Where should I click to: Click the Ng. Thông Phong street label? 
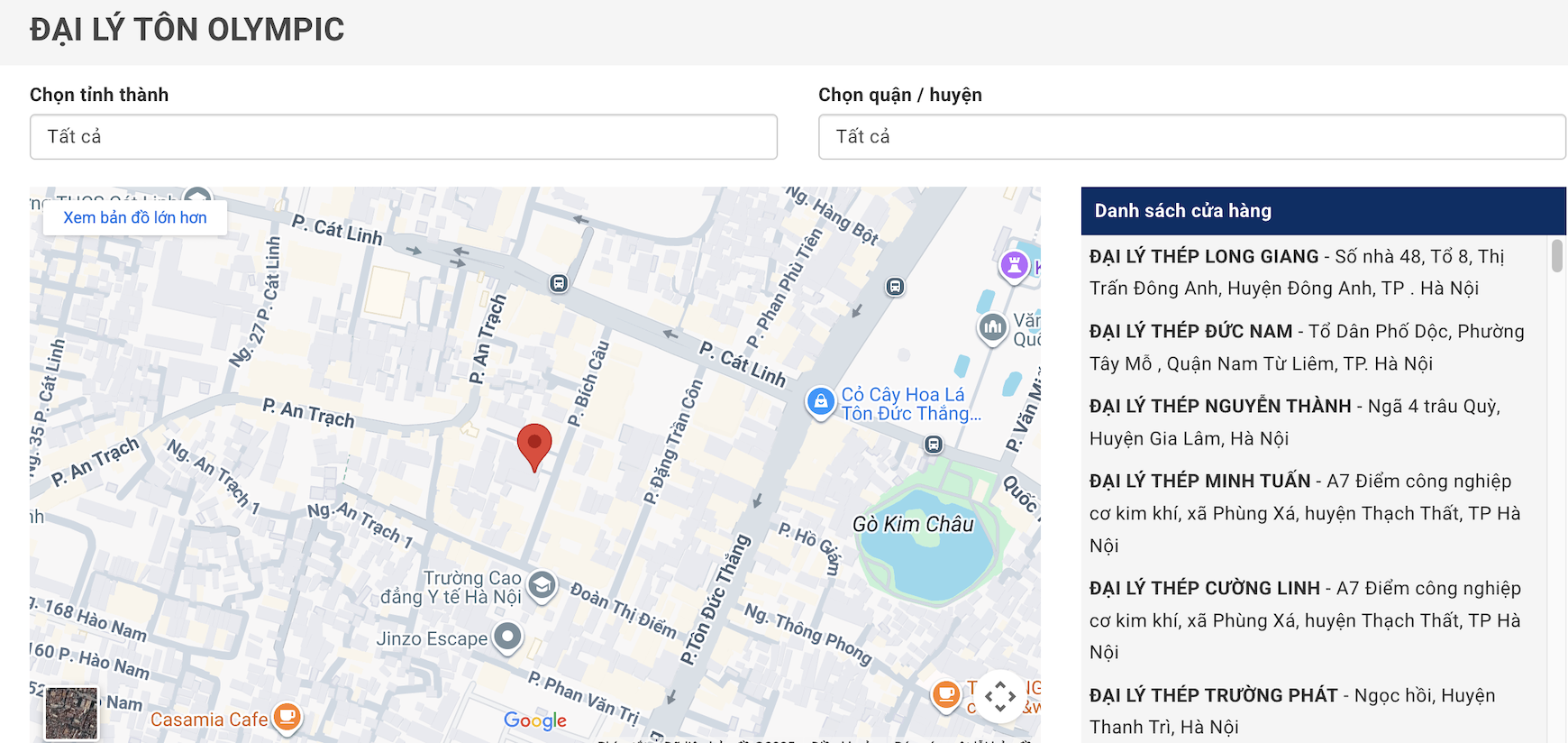808,634
